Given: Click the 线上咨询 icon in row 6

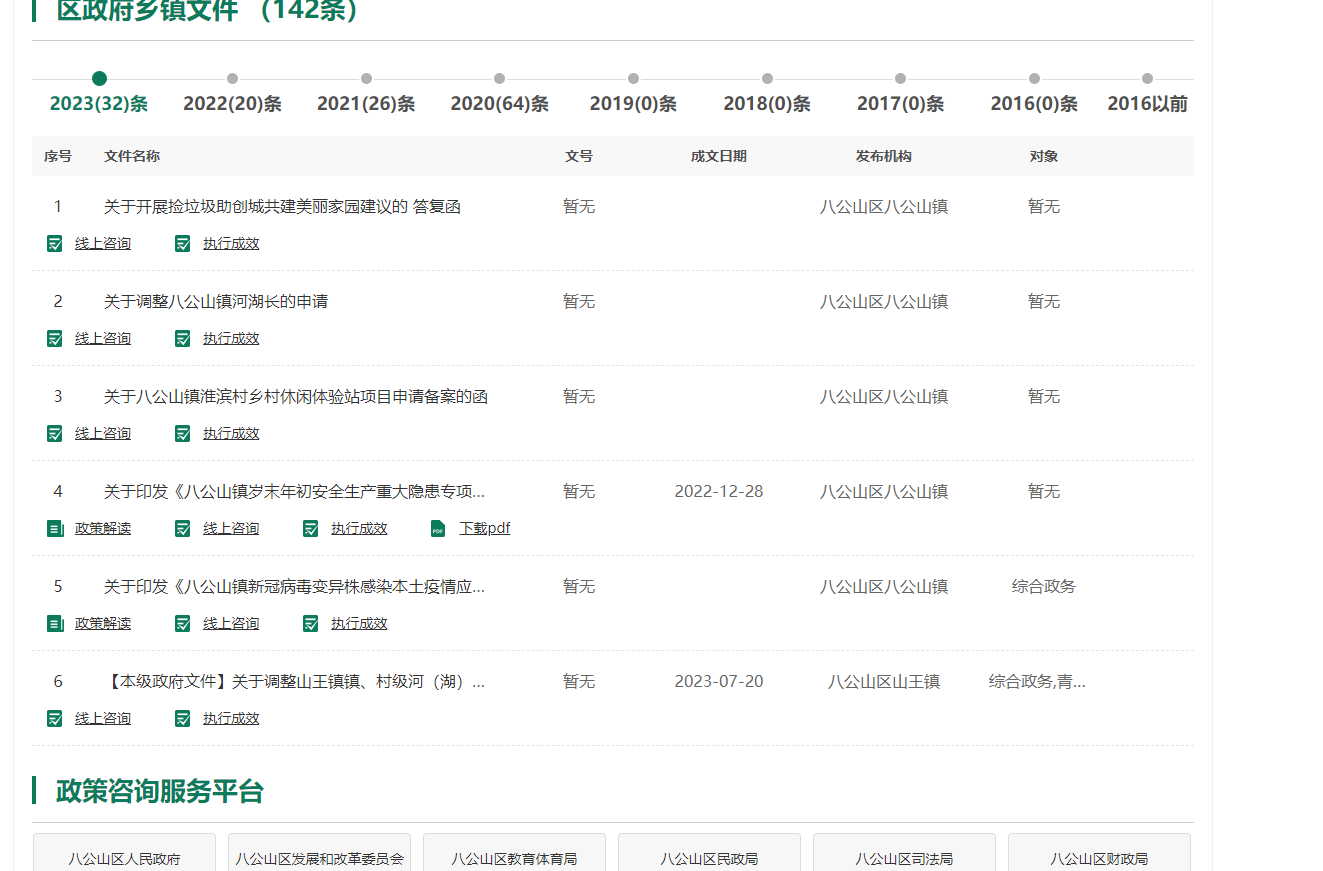Looking at the screenshot, I should (x=55, y=718).
